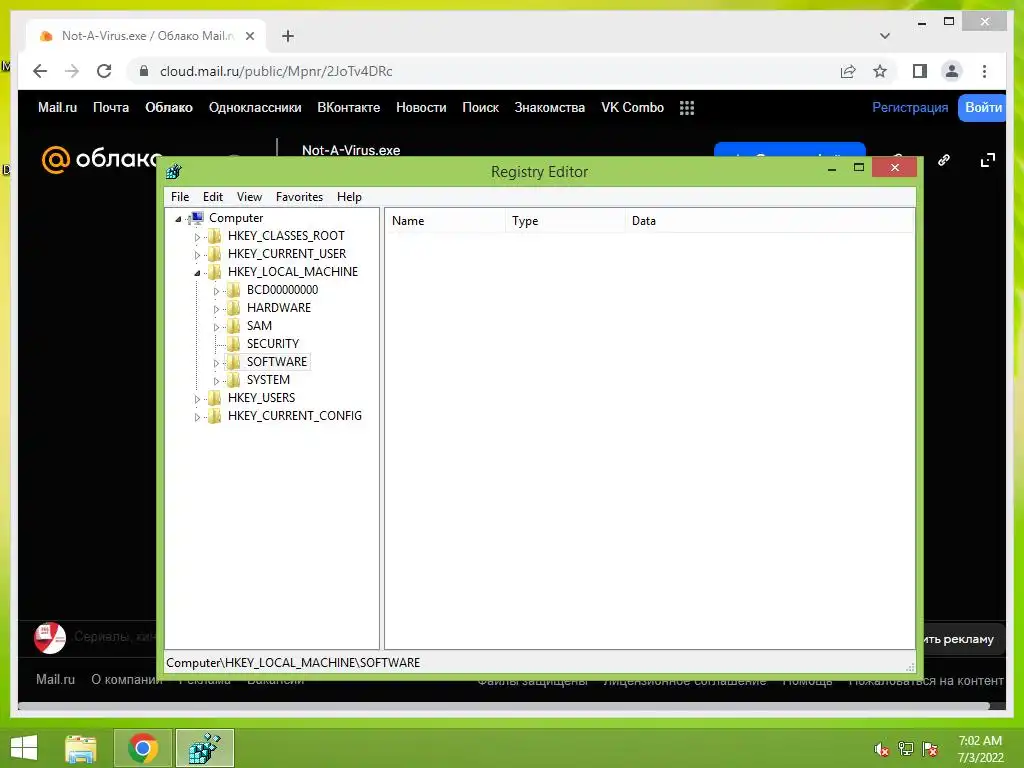Select the HKEY_CURRENT_USER folder icon
This screenshot has height=768, width=1024.
click(x=214, y=253)
